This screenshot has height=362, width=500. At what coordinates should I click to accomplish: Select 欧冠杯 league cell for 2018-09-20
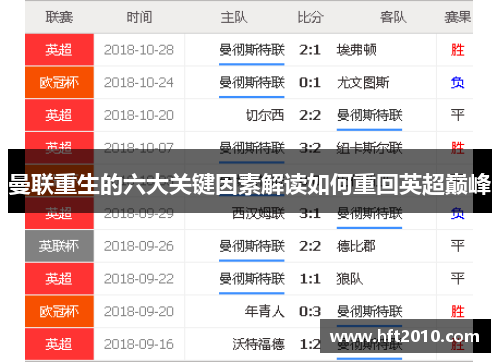point(59,311)
